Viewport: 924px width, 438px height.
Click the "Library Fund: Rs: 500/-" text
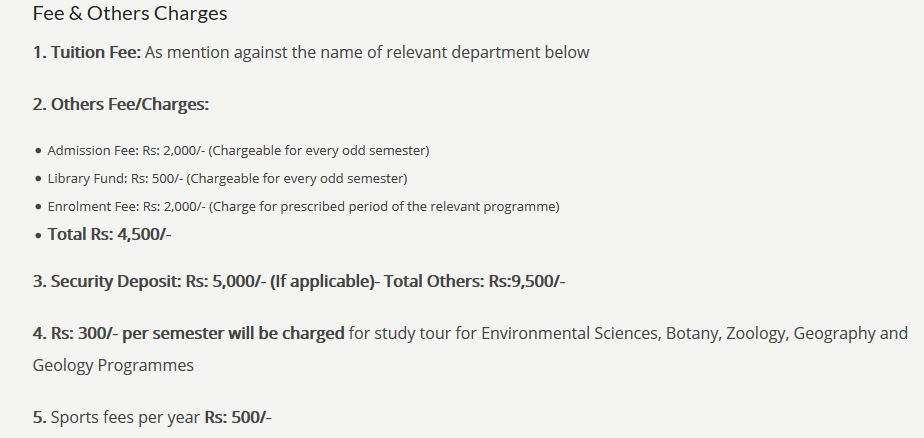115,179
